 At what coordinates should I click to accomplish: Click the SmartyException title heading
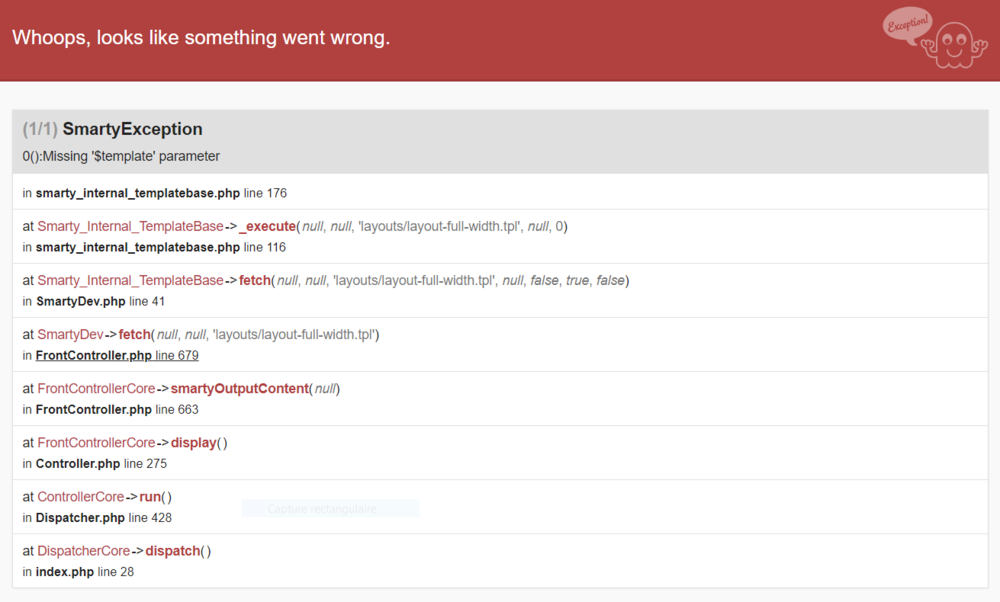click(x=132, y=129)
